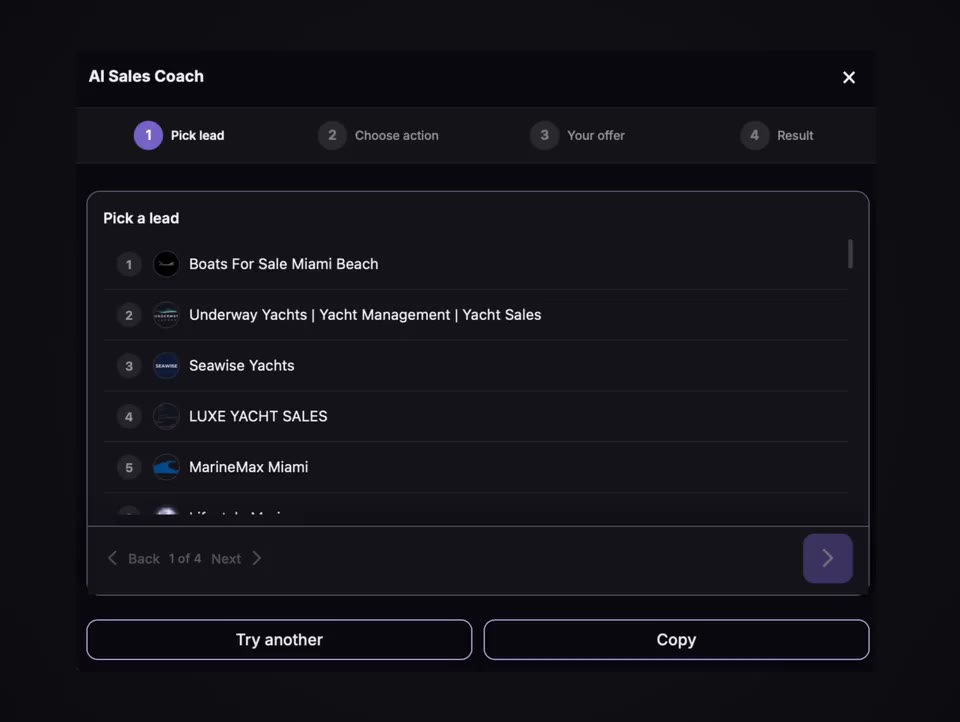
Task: Click the AI Sales Coach title
Action: coord(146,76)
